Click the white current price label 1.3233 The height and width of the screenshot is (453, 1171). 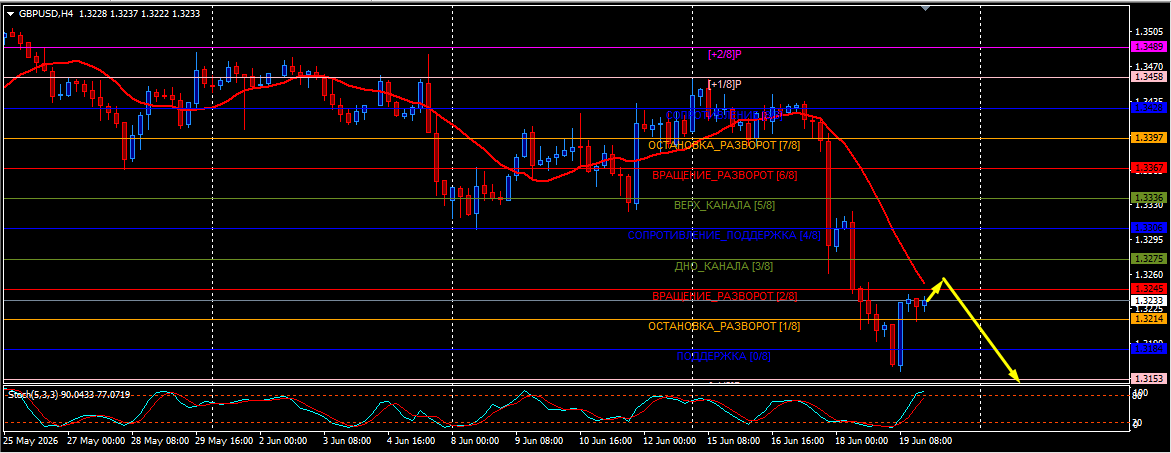tap(1147, 300)
